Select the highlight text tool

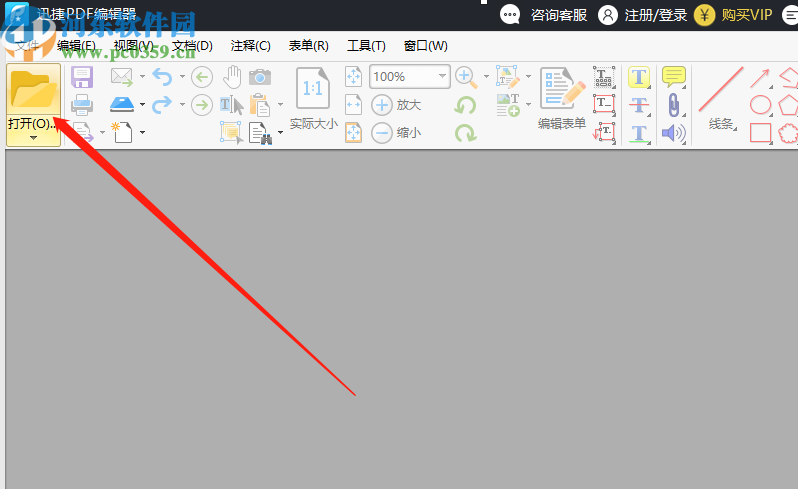coord(639,77)
